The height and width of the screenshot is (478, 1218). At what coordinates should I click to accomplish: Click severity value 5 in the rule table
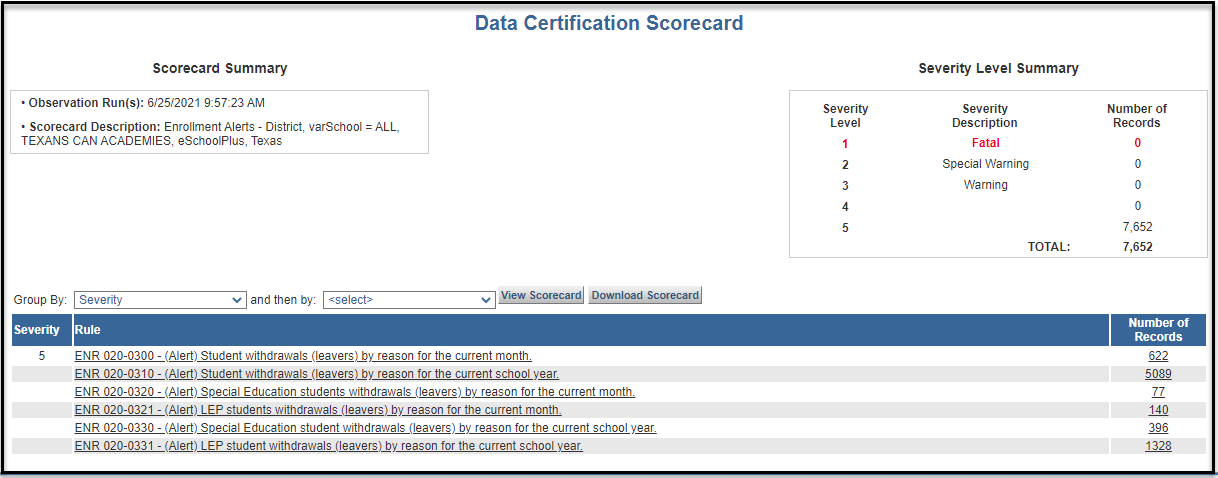tap(41, 356)
